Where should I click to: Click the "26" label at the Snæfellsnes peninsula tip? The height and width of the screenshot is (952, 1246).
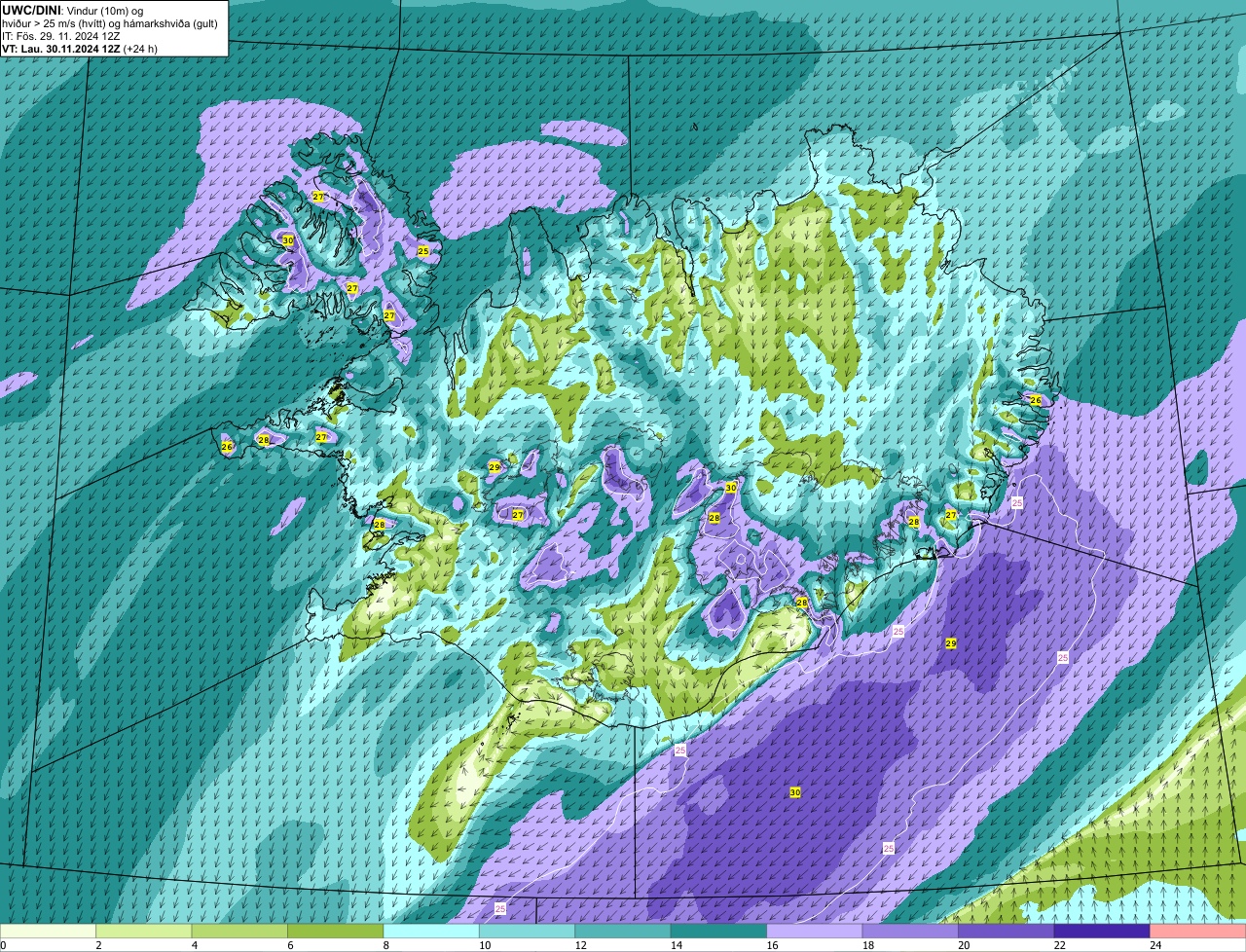(227, 447)
